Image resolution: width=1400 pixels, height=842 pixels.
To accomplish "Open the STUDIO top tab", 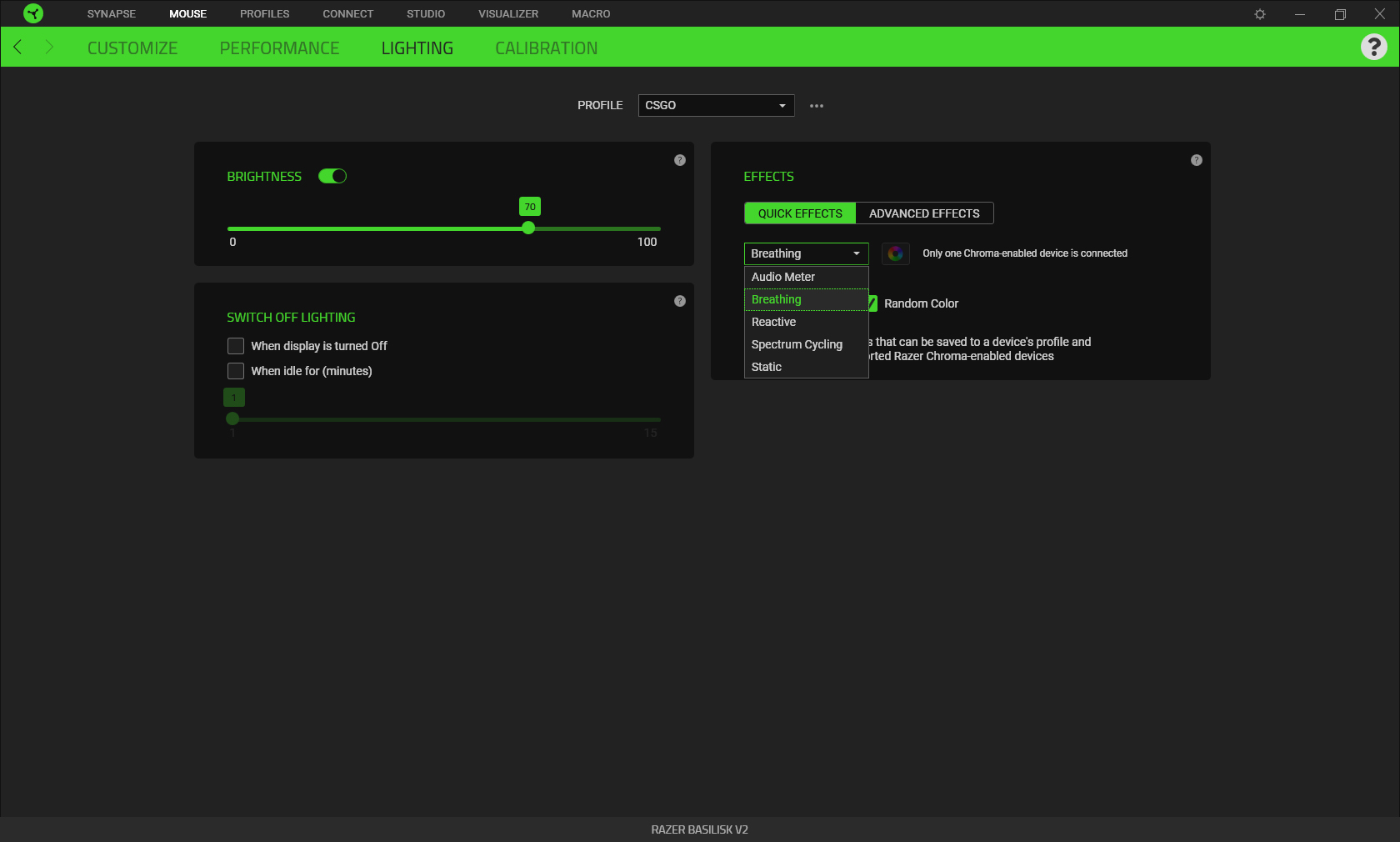I will click(426, 14).
